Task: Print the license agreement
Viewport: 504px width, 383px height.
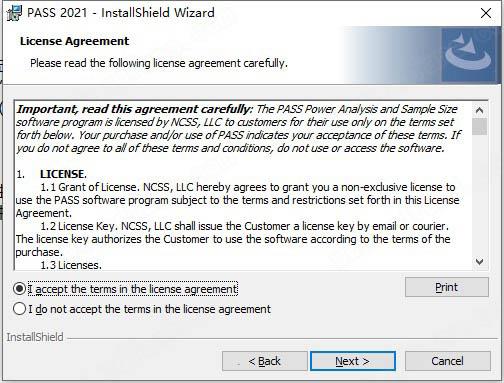Action: [x=447, y=287]
